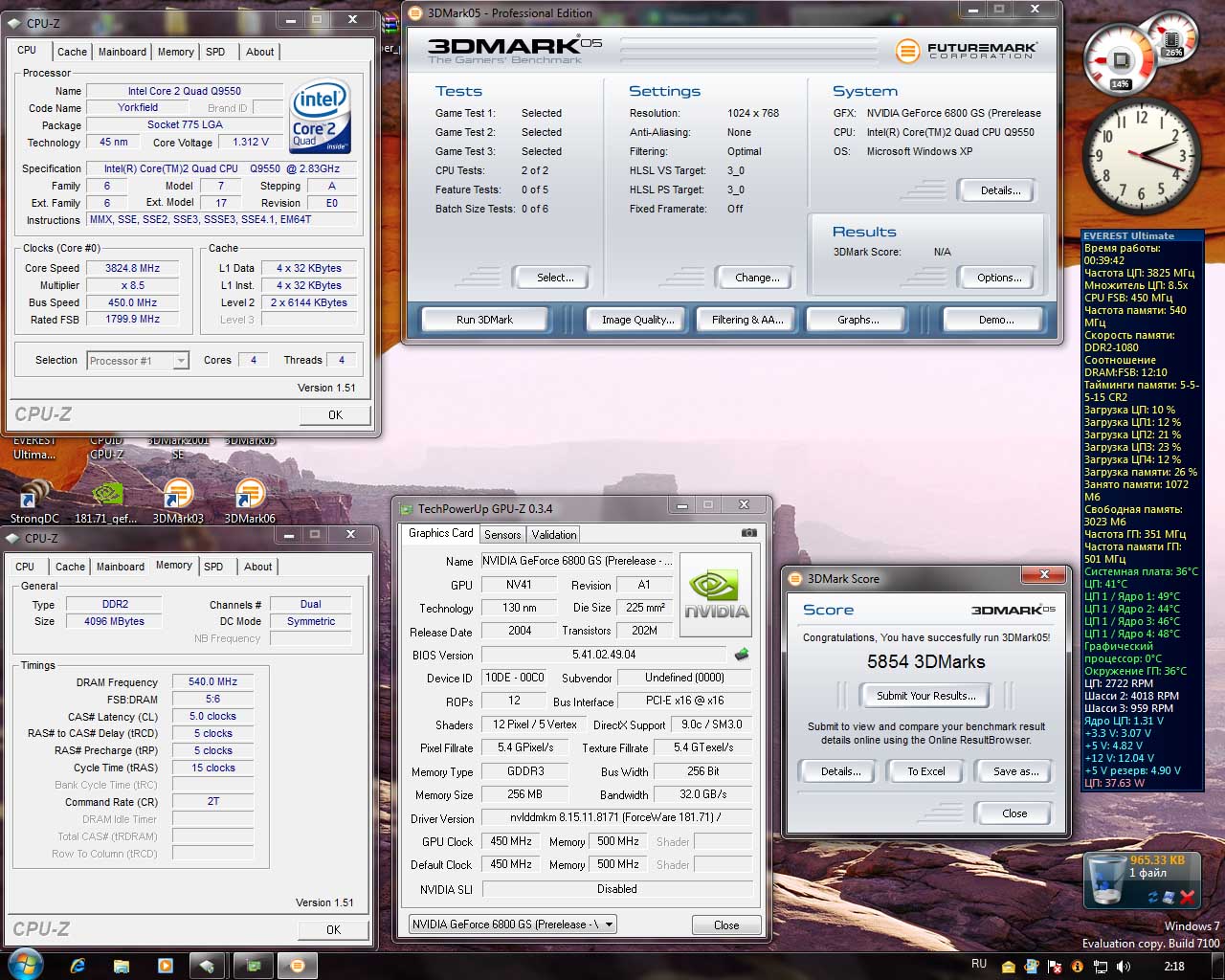Open Internet Explorer from the taskbar
The image size is (1225, 980).
pyautogui.click(x=78, y=966)
